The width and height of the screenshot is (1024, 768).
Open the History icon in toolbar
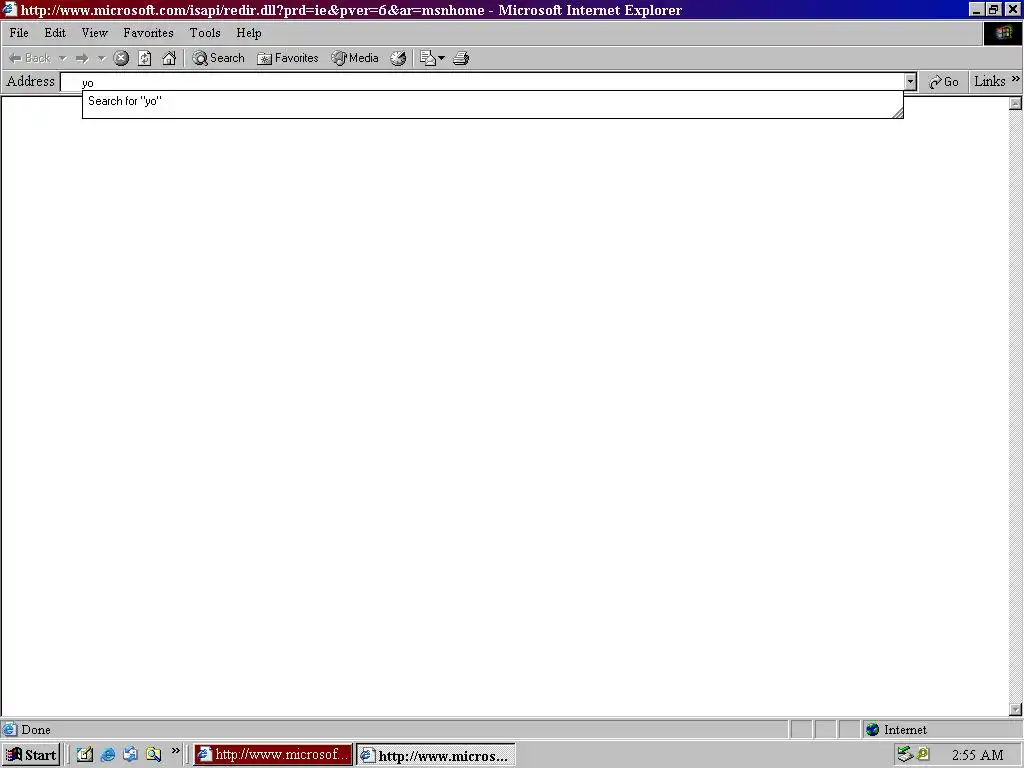click(398, 58)
